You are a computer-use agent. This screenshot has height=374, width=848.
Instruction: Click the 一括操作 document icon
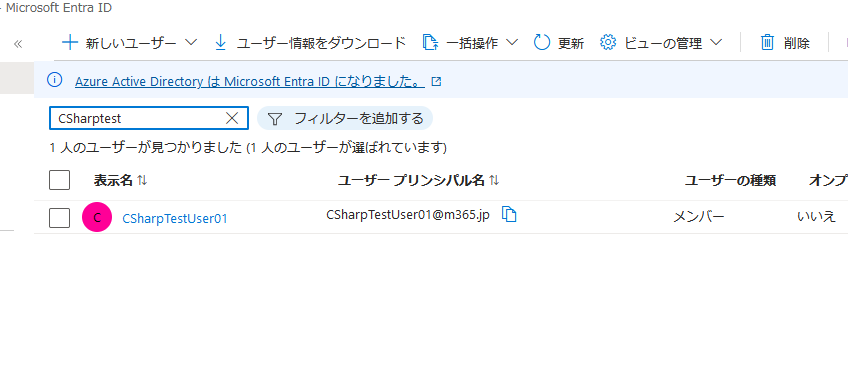(430, 43)
